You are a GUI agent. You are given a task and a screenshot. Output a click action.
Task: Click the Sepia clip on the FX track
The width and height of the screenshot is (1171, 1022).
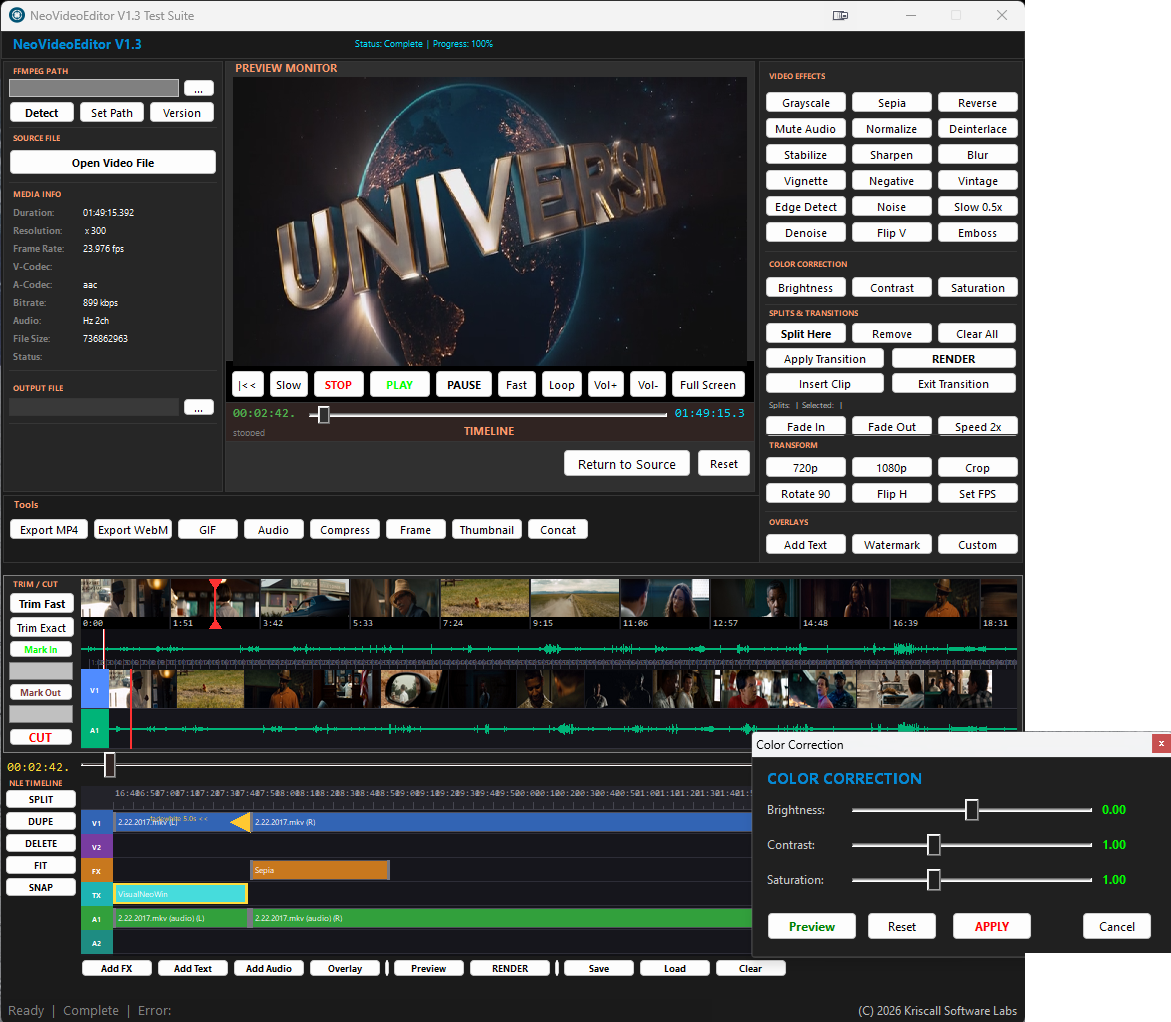click(x=319, y=870)
